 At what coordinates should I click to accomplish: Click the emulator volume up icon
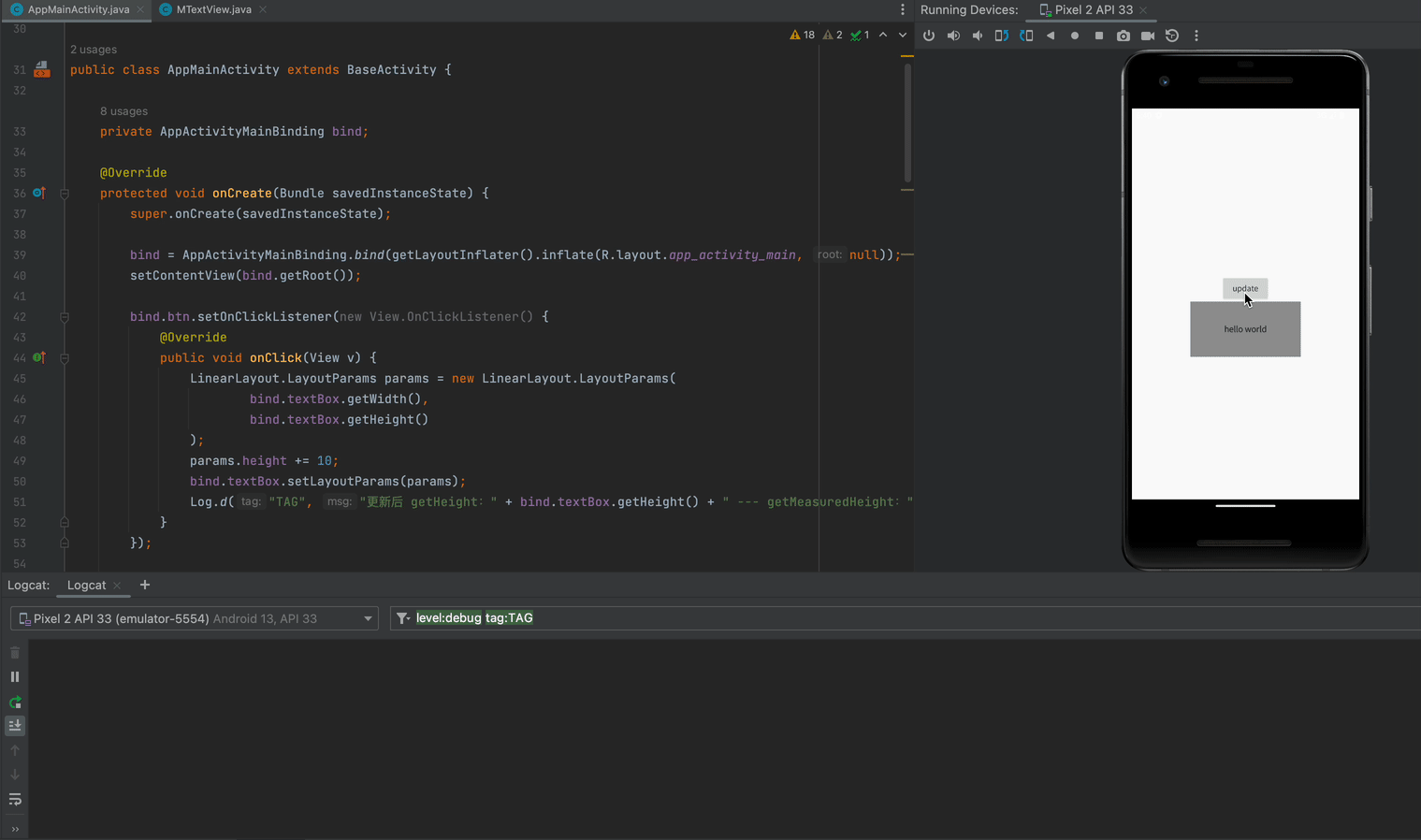953,36
